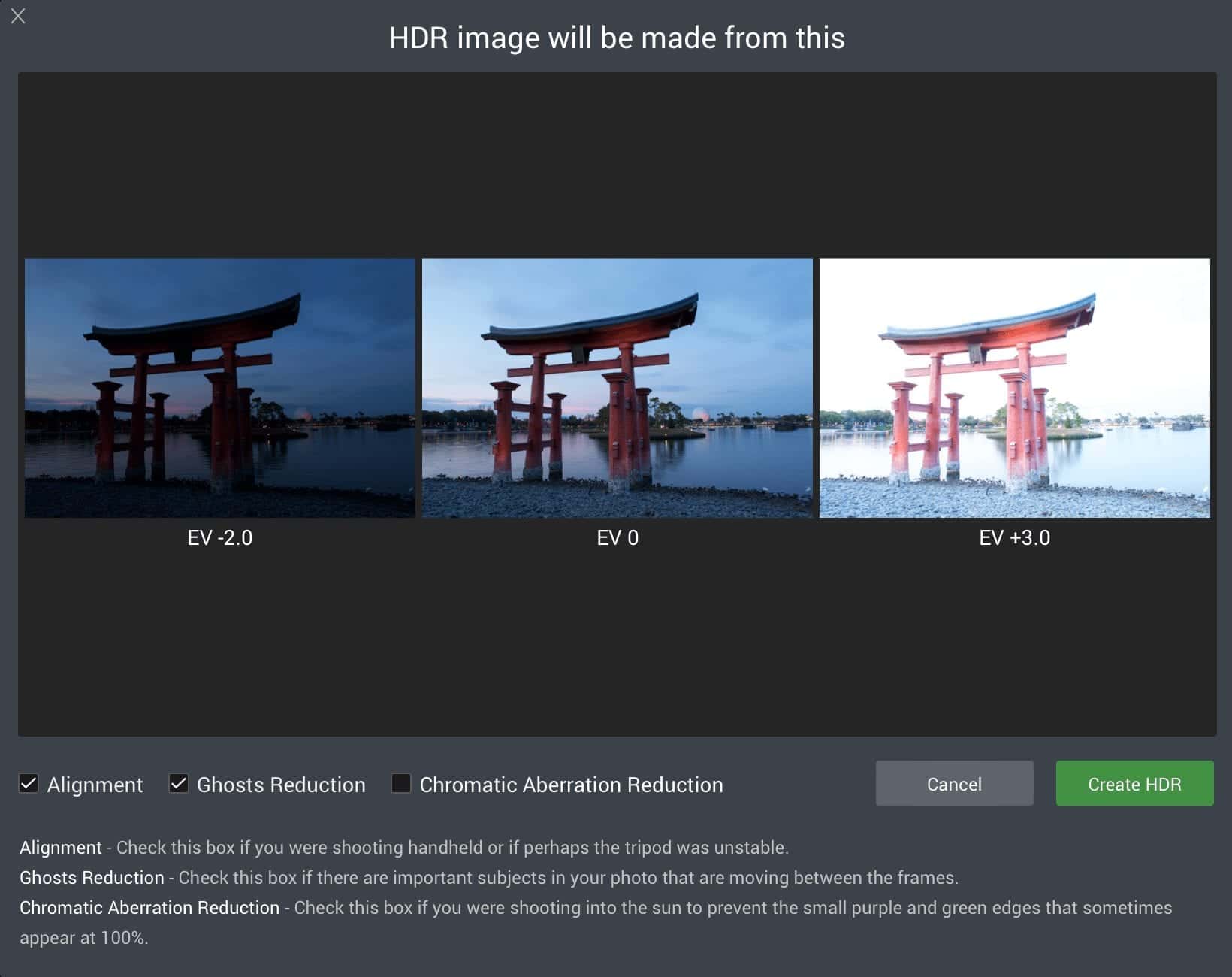
Task: Click the 'Chromatic Aberration Reduction' checkbox label
Action: [x=571, y=785]
